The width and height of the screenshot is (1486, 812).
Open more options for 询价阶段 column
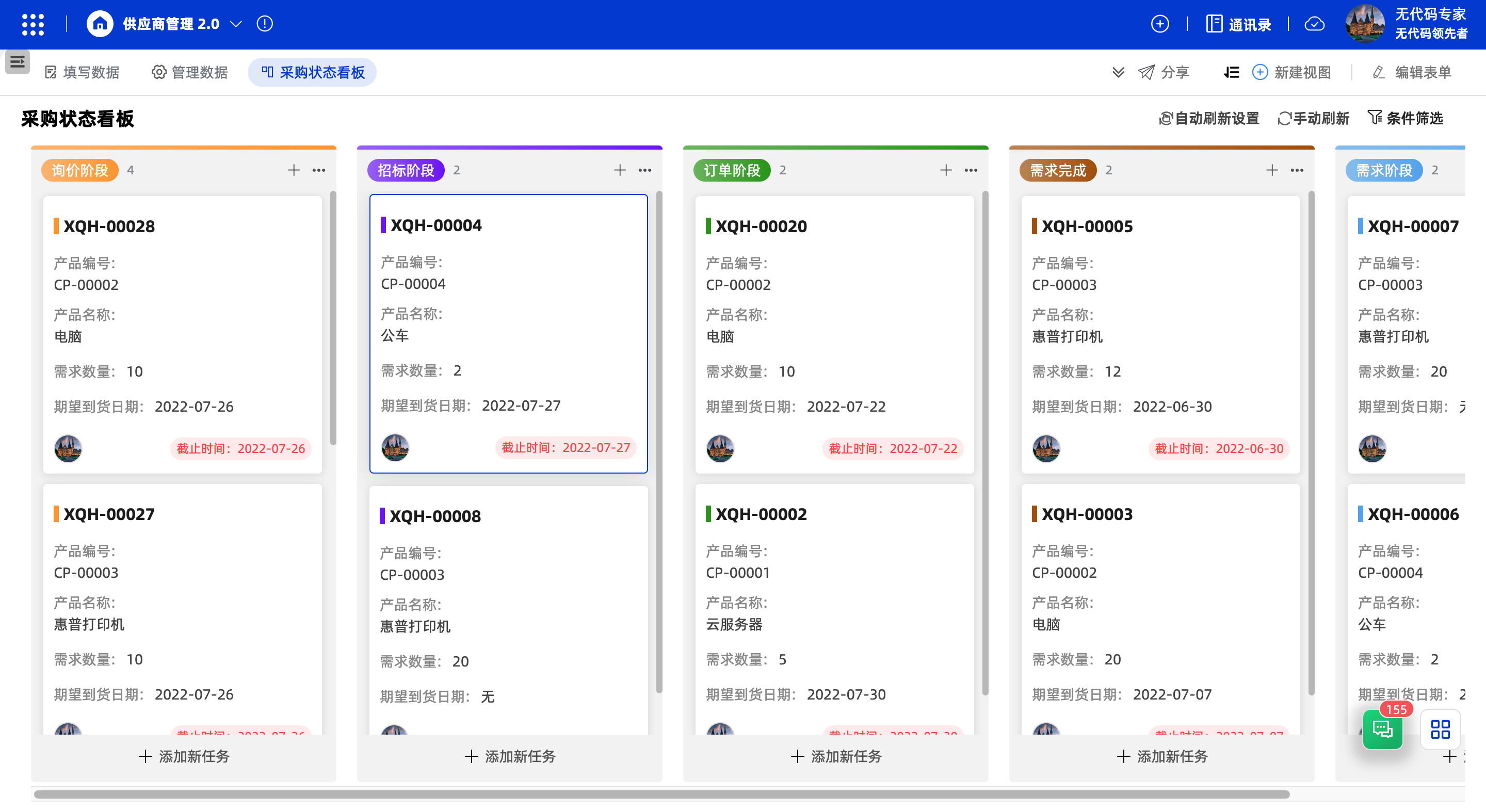pos(319,170)
